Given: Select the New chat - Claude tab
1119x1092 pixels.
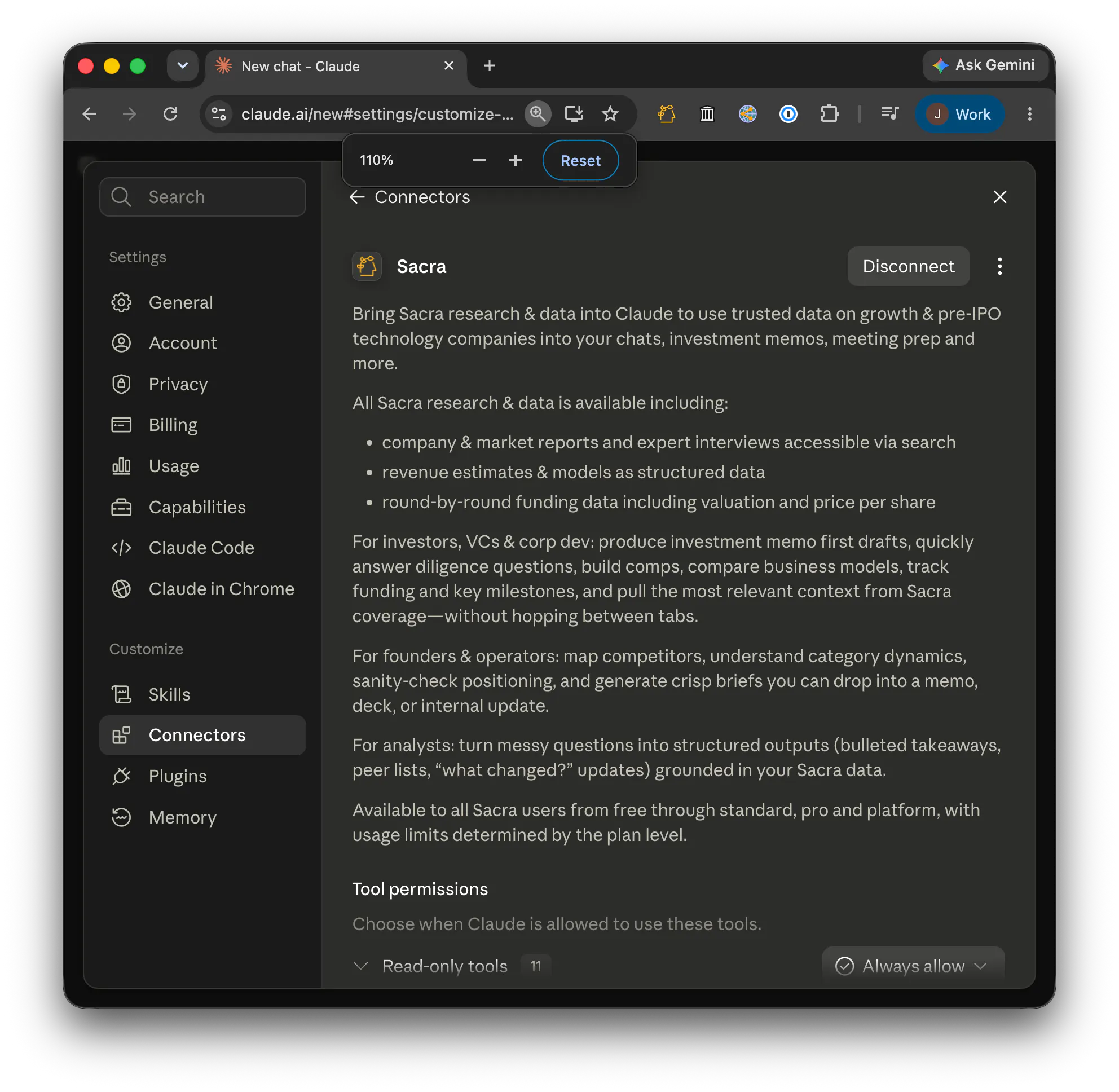Looking at the screenshot, I should 336,66.
